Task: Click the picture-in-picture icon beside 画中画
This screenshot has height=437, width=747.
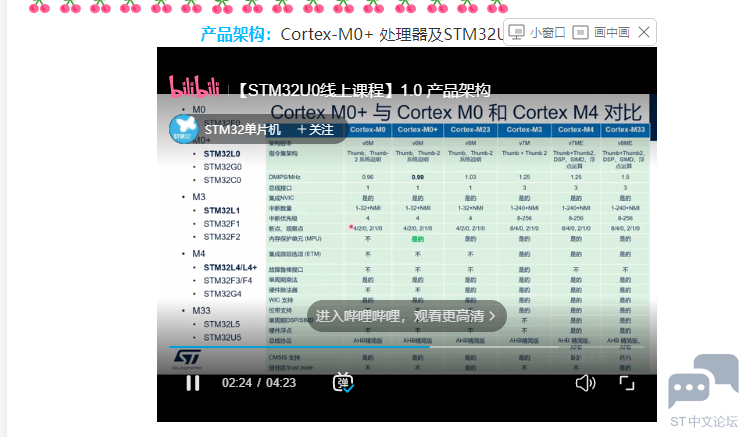Action: (580, 32)
